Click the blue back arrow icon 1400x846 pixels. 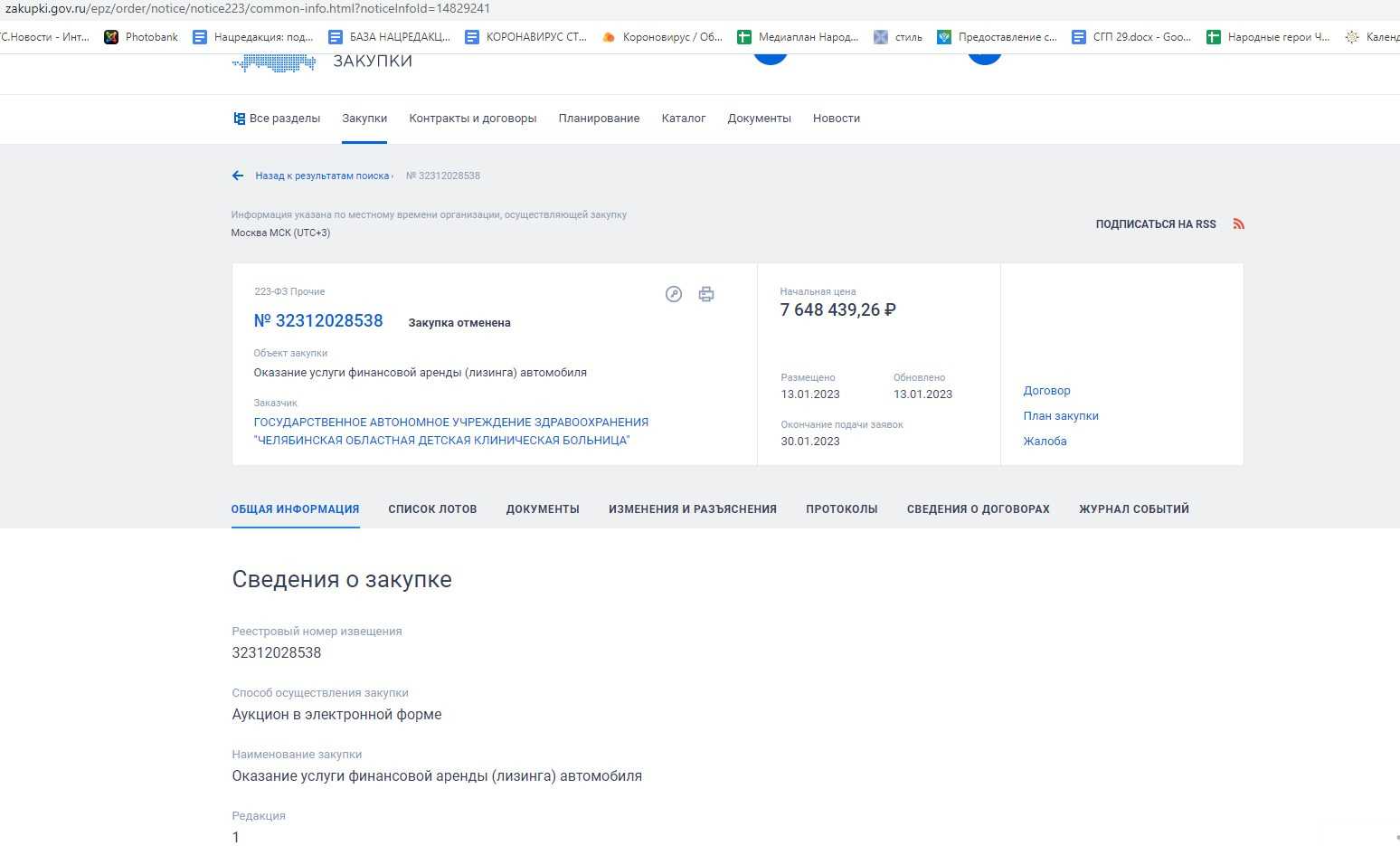tap(238, 176)
